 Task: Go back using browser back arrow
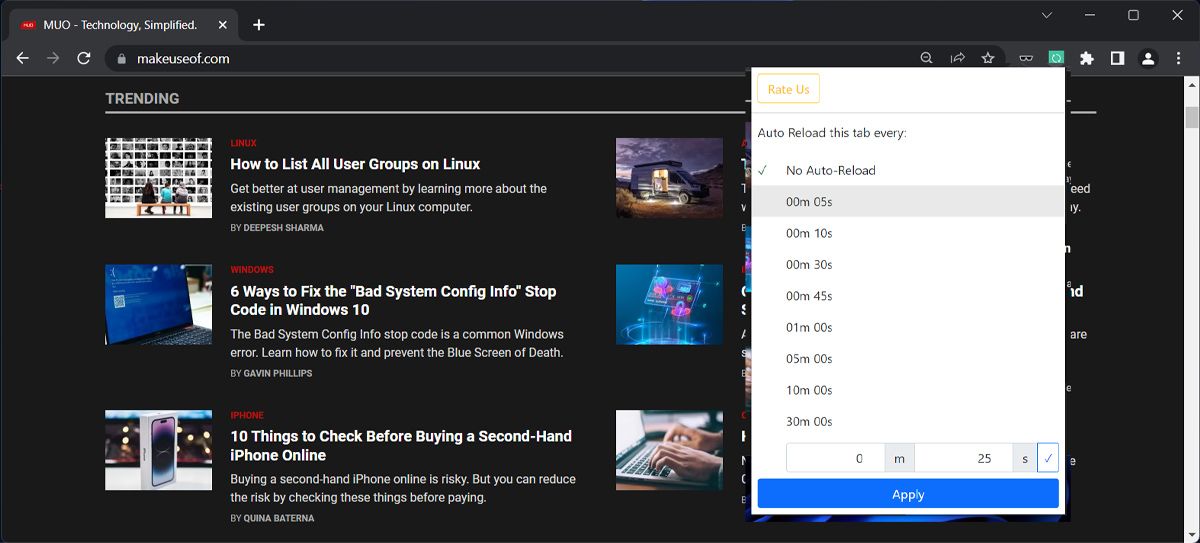point(22,58)
